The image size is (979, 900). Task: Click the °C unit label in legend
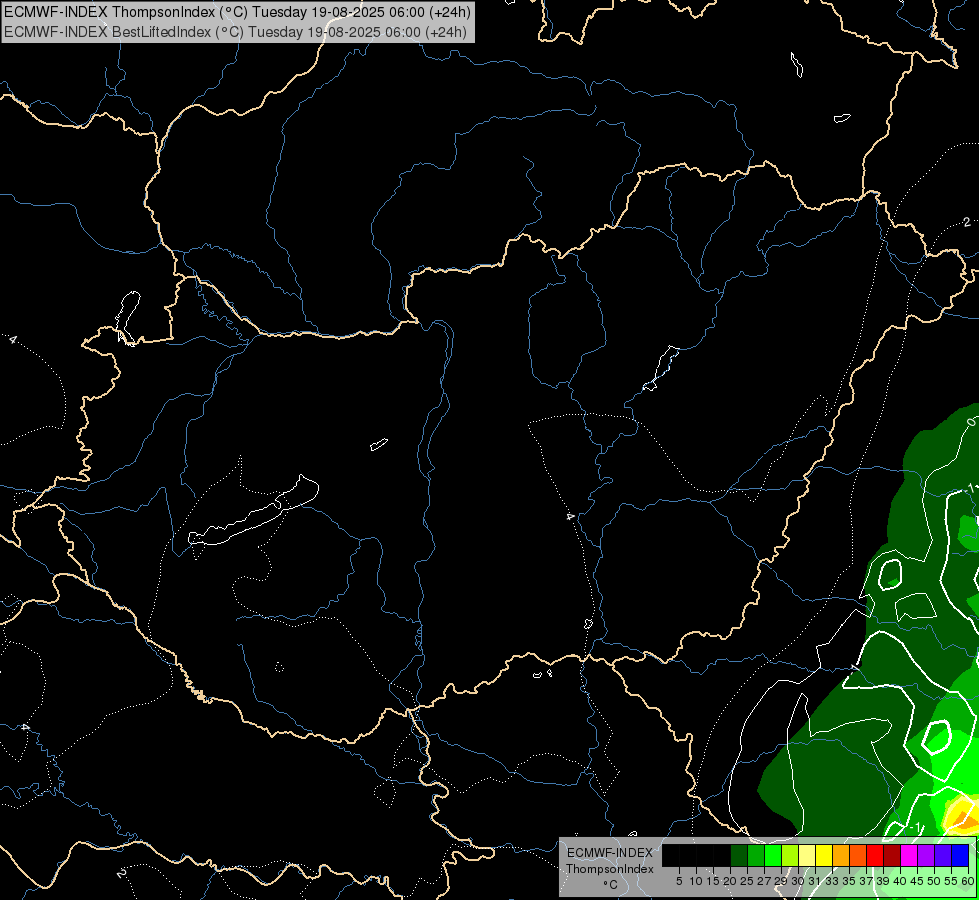tap(611, 885)
